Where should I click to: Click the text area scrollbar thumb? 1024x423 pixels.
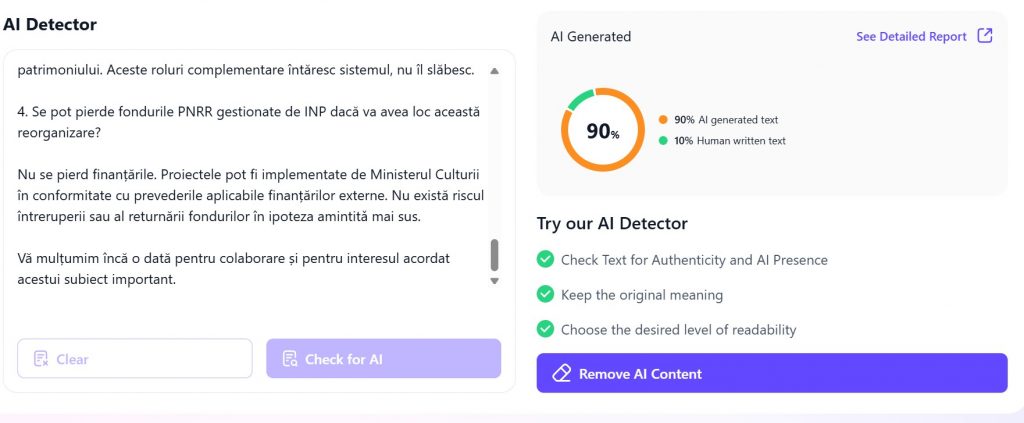494,255
